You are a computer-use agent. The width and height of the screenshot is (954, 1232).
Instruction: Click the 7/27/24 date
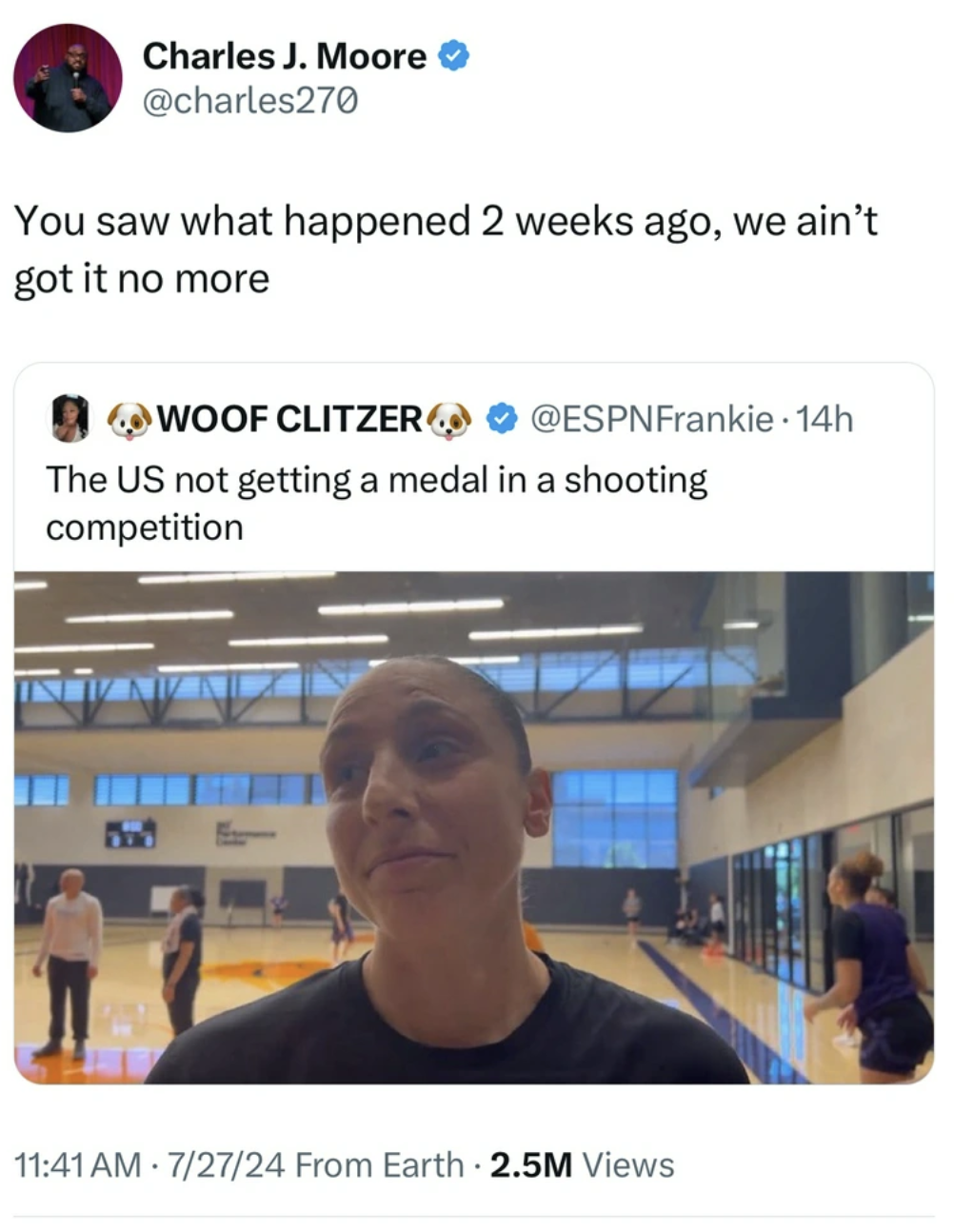coord(226,1164)
